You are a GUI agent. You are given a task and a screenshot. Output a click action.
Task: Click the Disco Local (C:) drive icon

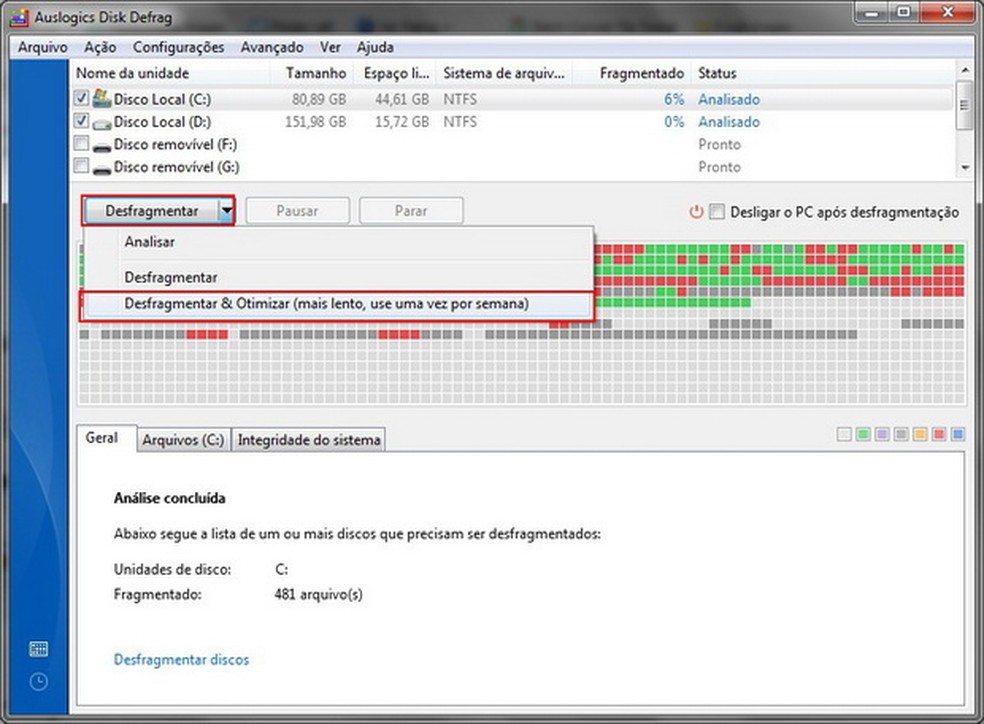(x=102, y=98)
